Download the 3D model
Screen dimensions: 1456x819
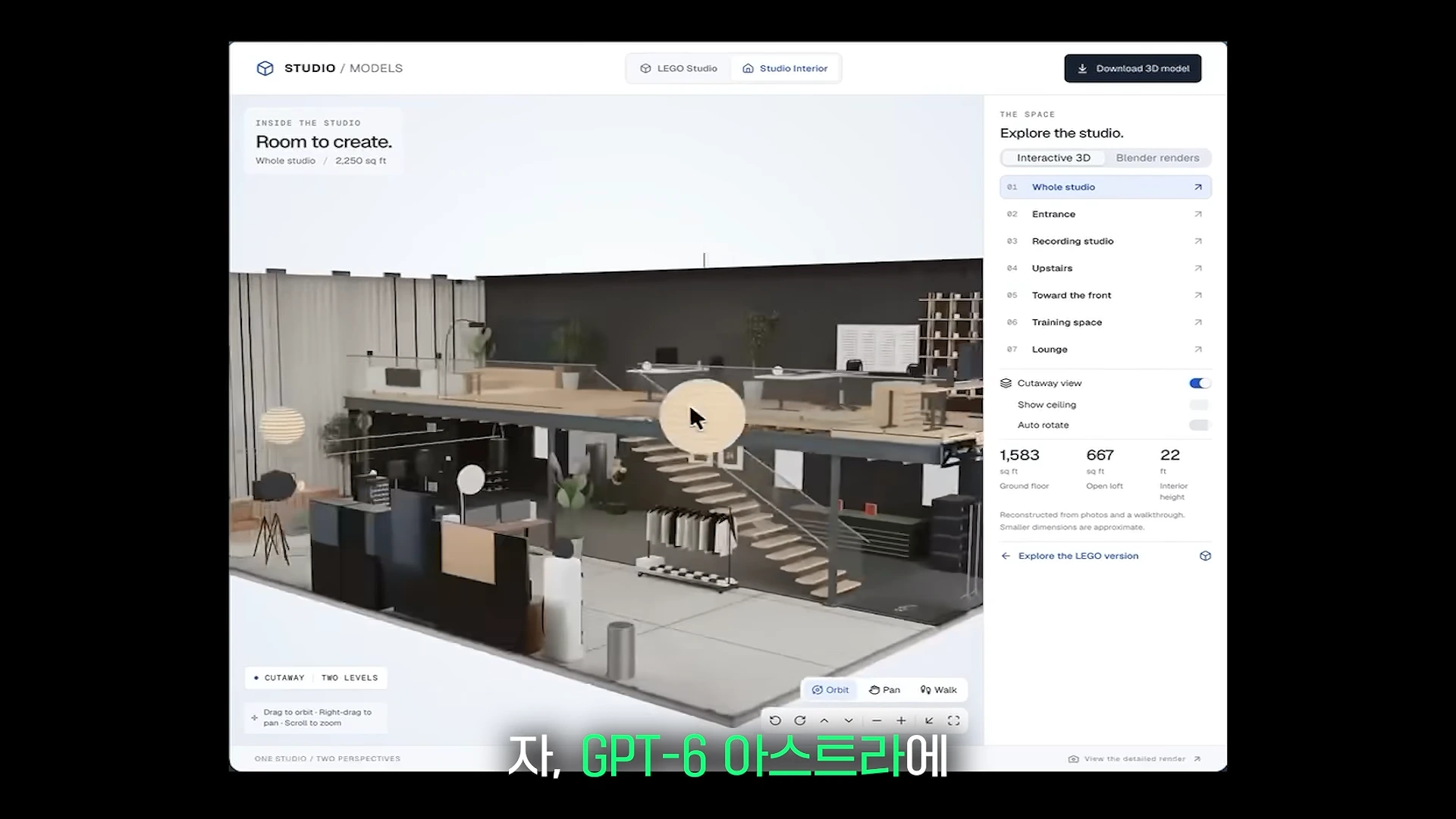[1132, 68]
